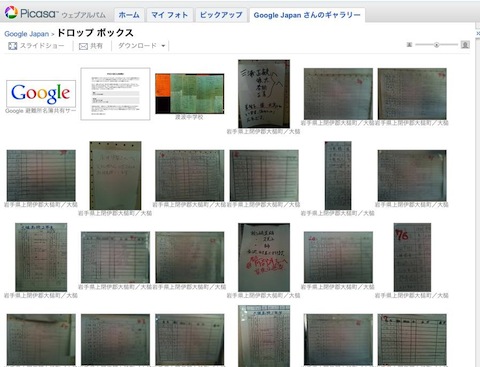Click the スライドショー text link
Screen dimensions: 480x367
(42, 46)
